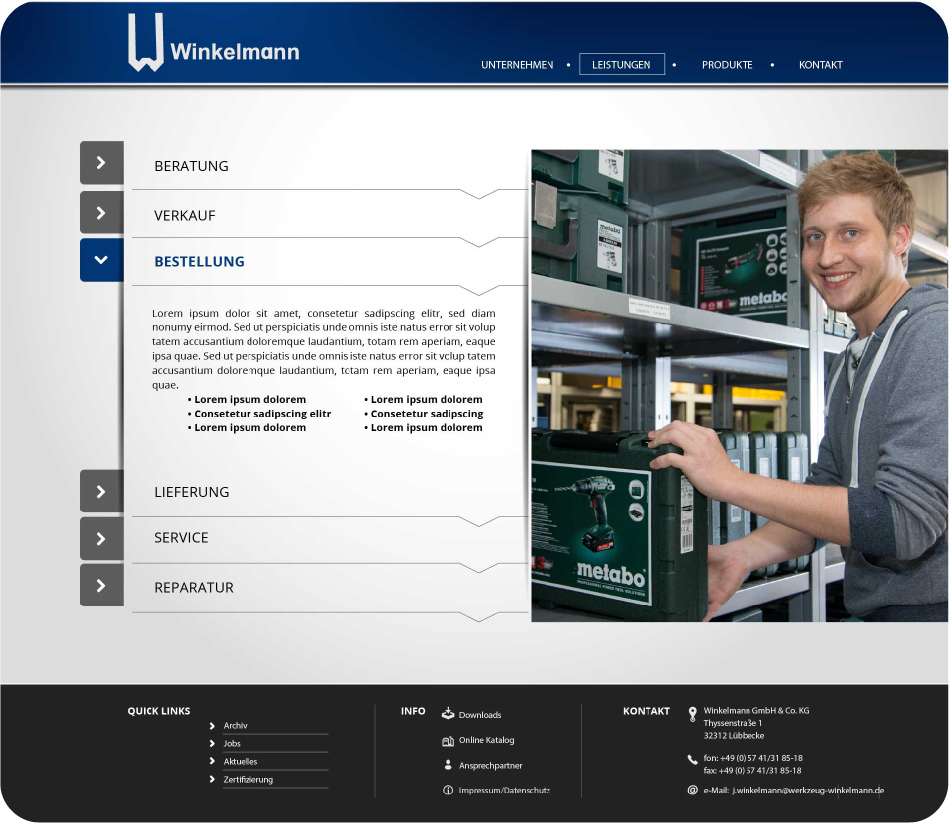Go to Kontakt in the navigation bar
This screenshot has height=823, width=949.
coord(820,65)
